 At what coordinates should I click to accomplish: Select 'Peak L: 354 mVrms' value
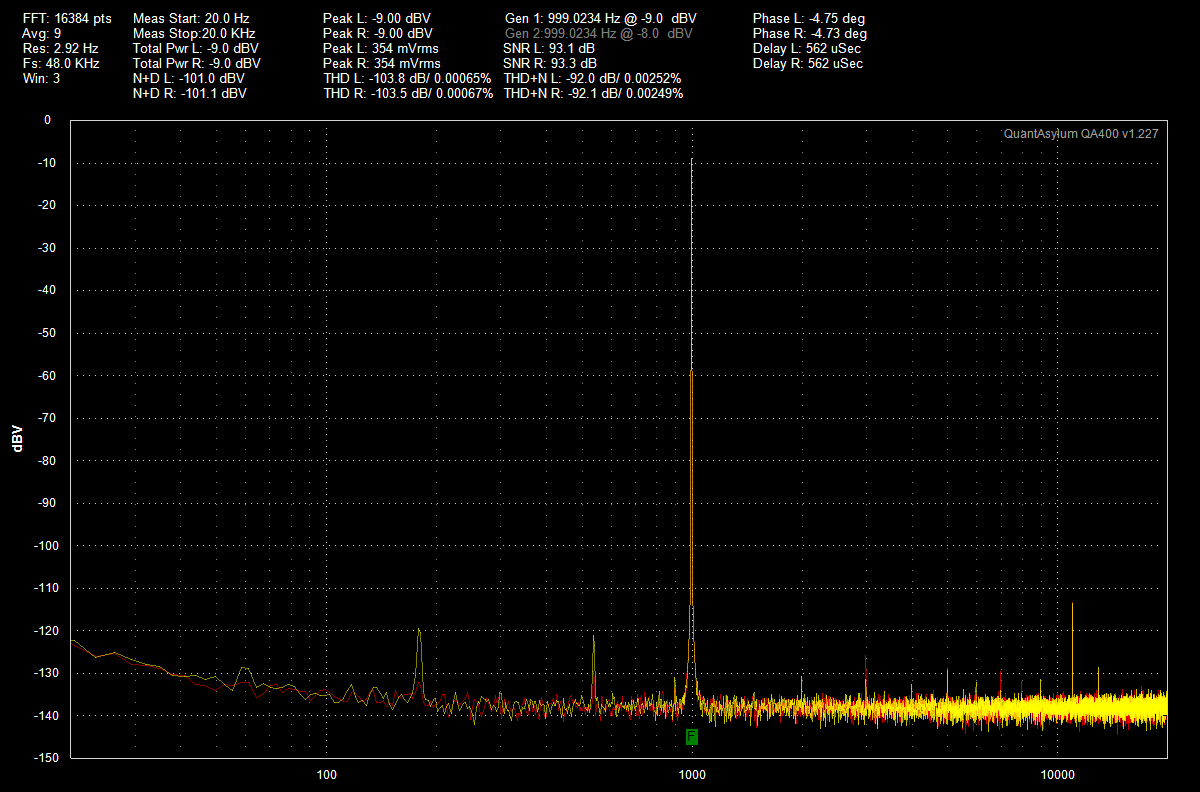(381, 48)
